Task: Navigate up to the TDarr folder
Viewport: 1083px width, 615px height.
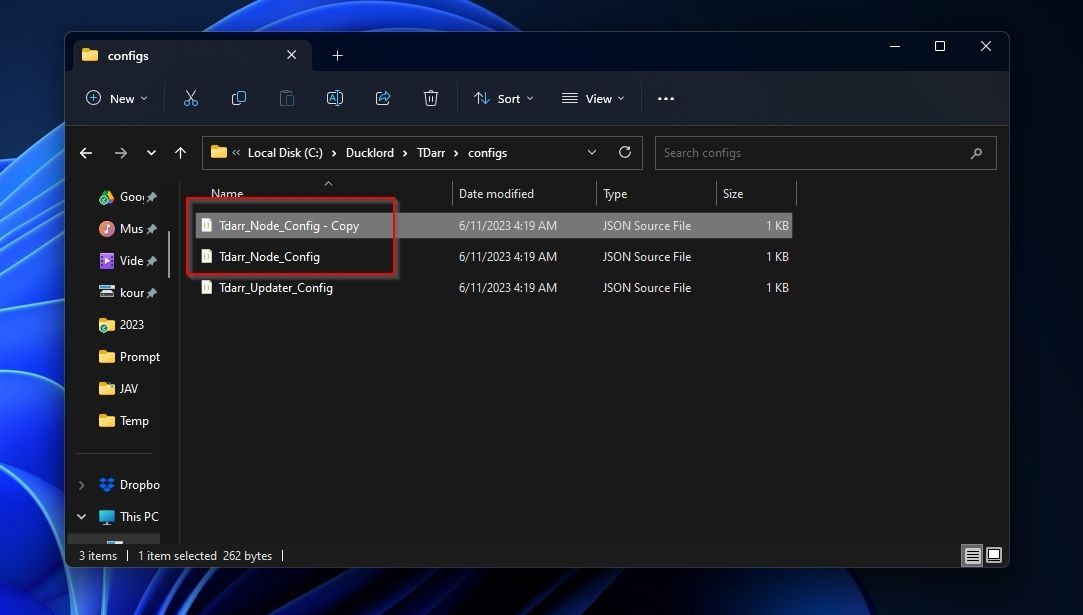Action: pos(181,152)
